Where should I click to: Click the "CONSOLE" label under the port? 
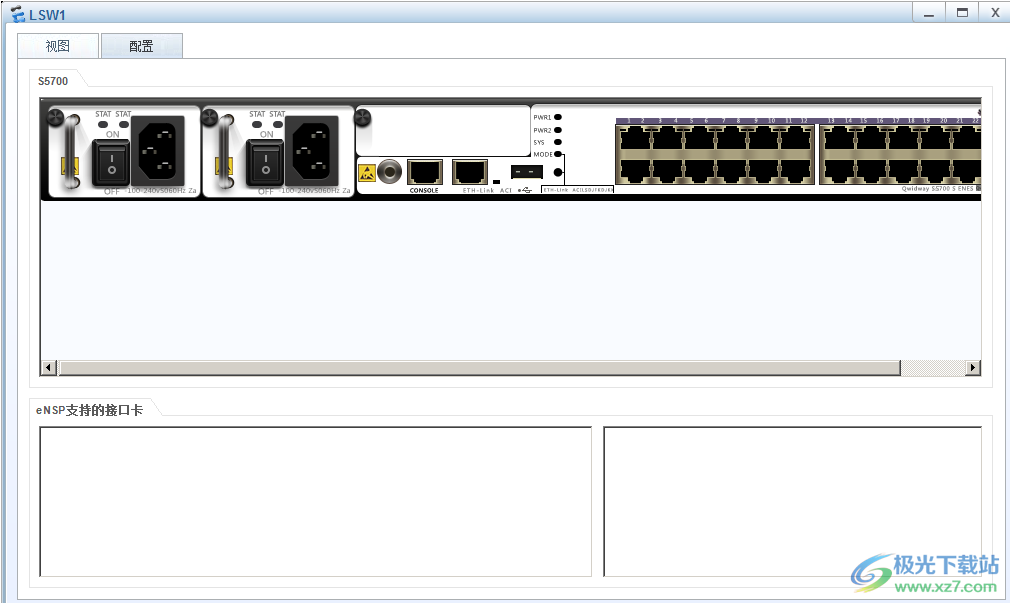pyautogui.click(x=424, y=191)
